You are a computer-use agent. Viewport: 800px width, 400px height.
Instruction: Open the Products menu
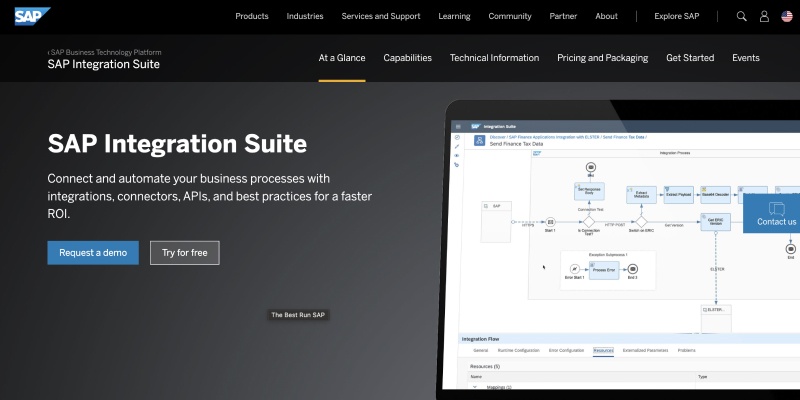(252, 16)
